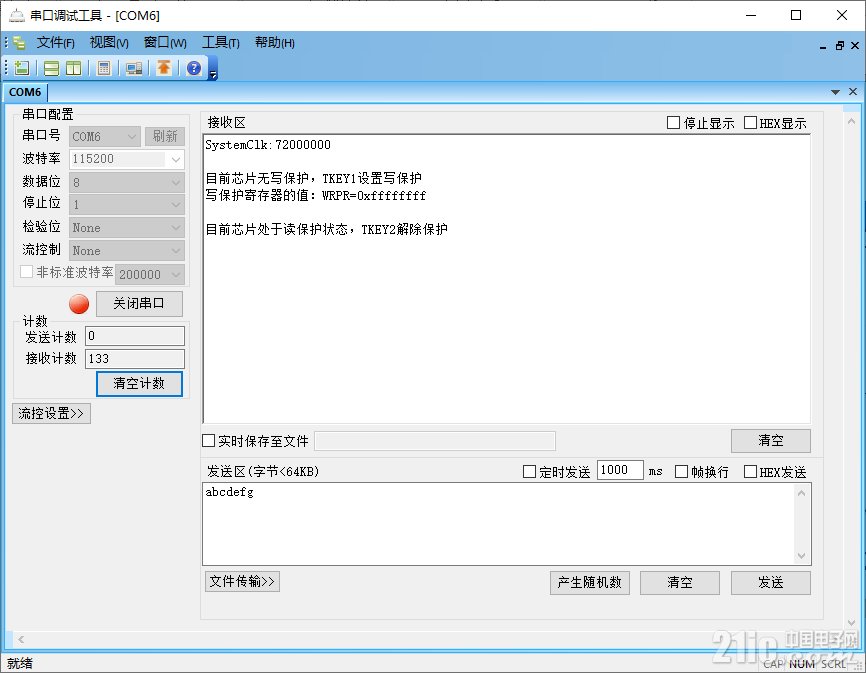Click the save file path field
This screenshot has height=673, width=866.
click(x=435, y=441)
